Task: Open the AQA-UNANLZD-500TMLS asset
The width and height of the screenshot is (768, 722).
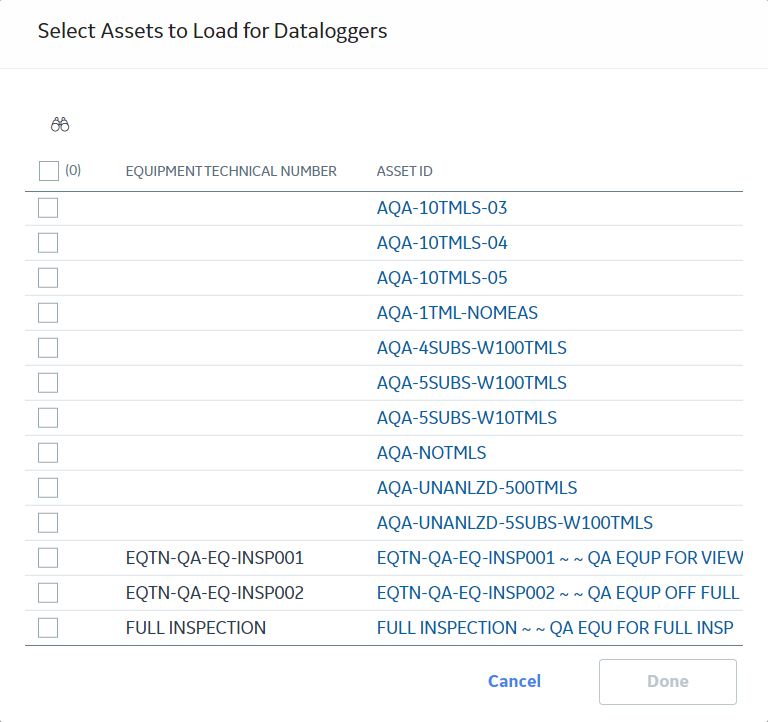Action: [x=477, y=488]
